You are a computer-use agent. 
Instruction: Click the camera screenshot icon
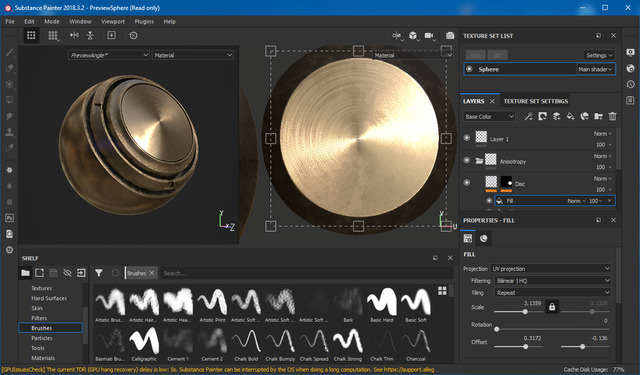click(450, 36)
